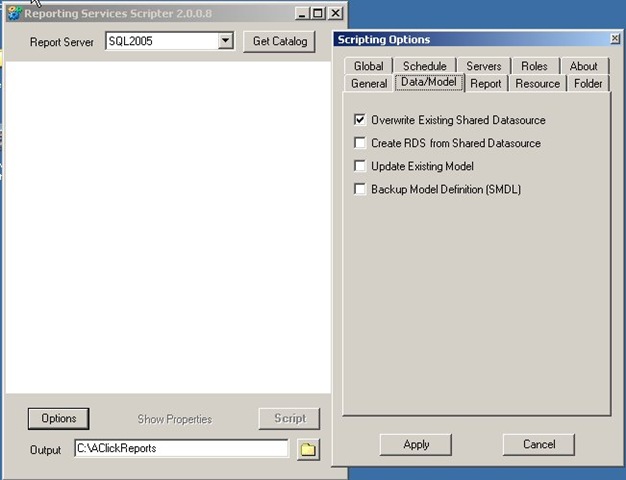Check Update Existing Model option
The height and width of the screenshot is (480, 626).
click(x=360, y=166)
